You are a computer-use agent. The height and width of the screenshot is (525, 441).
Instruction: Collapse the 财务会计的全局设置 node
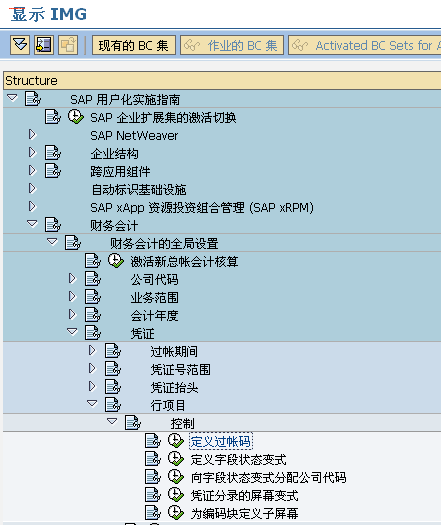52,242
